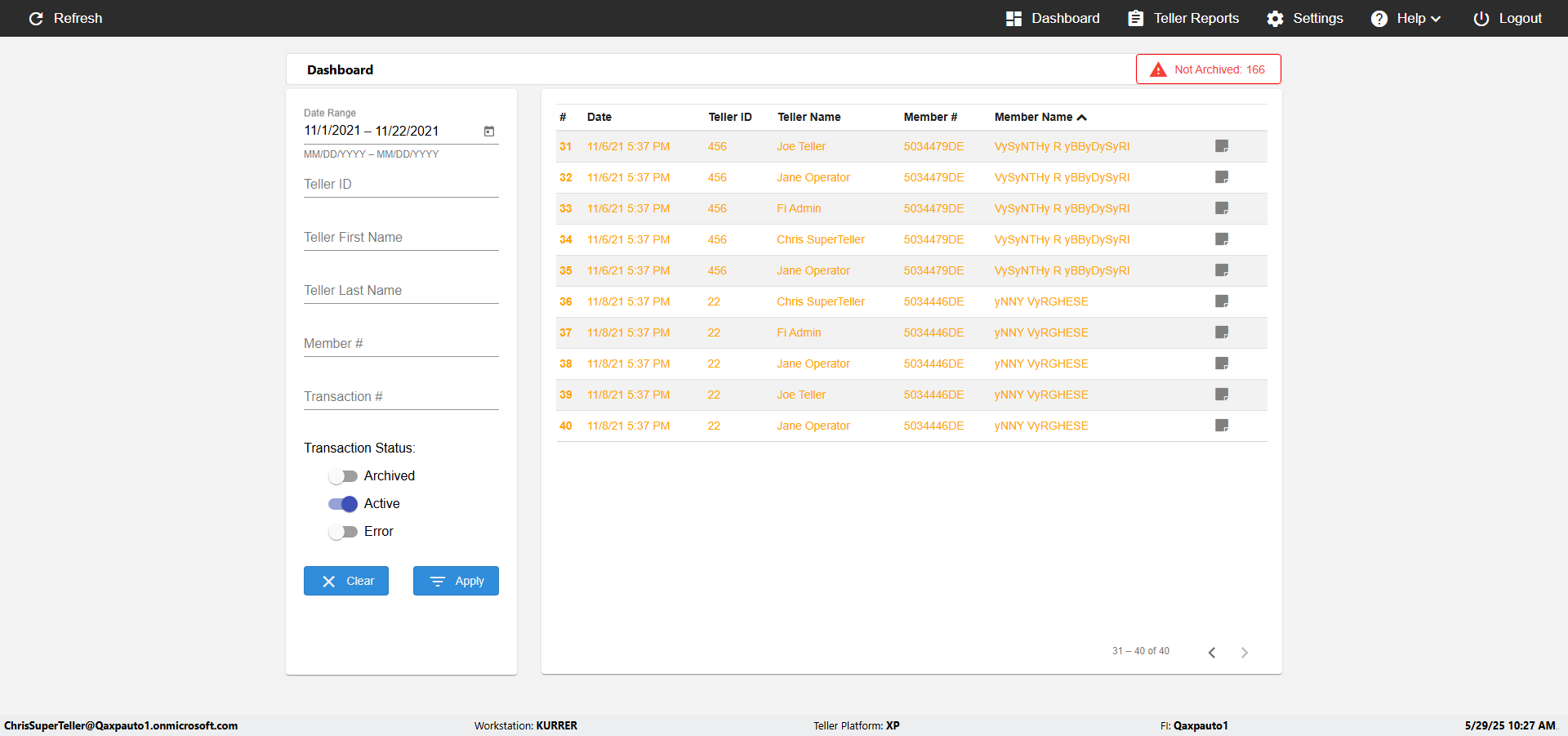Sort by the Member Name column arrow

click(x=1082, y=118)
